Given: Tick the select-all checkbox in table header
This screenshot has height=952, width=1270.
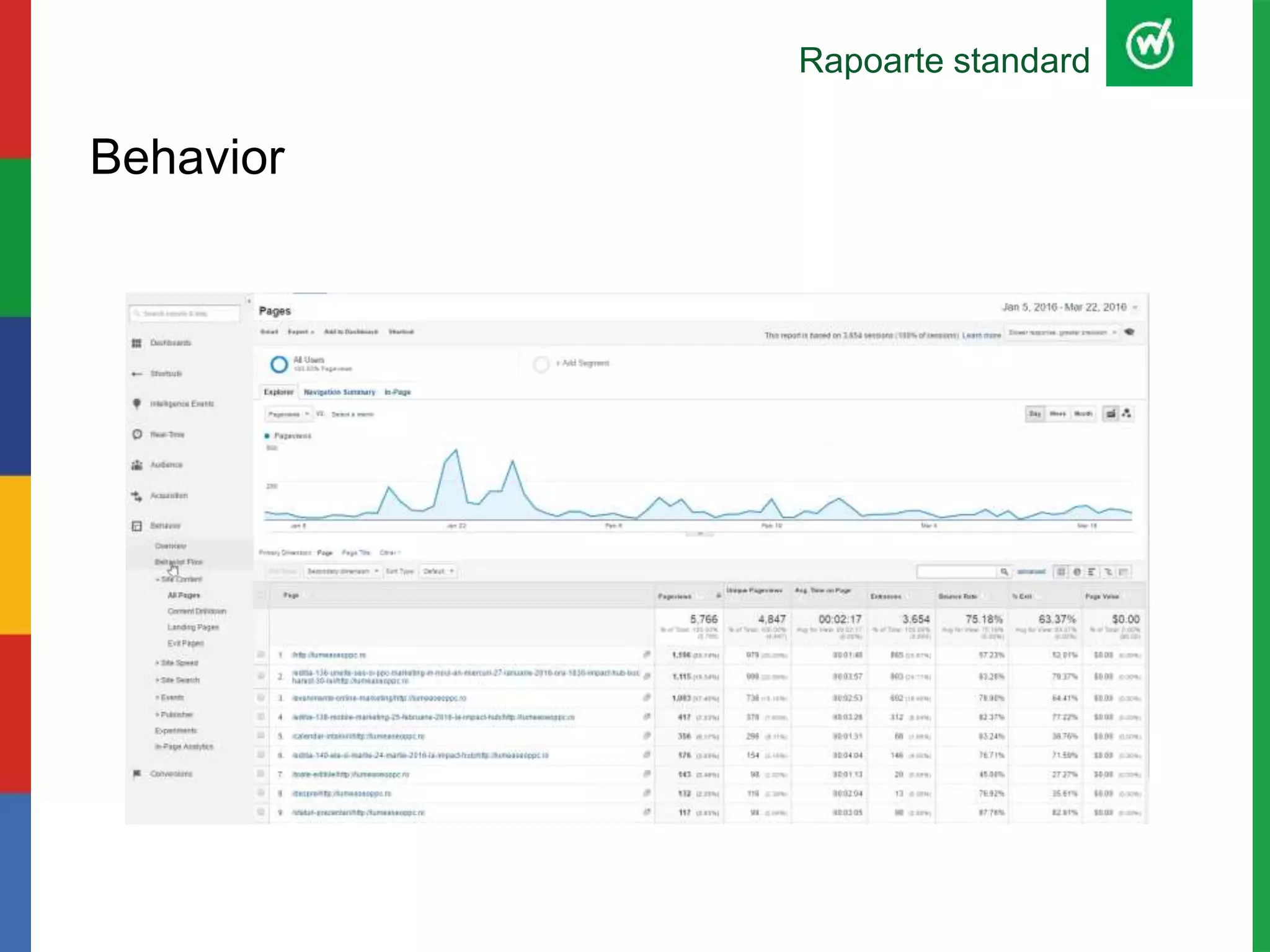Looking at the screenshot, I should click(x=261, y=595).
